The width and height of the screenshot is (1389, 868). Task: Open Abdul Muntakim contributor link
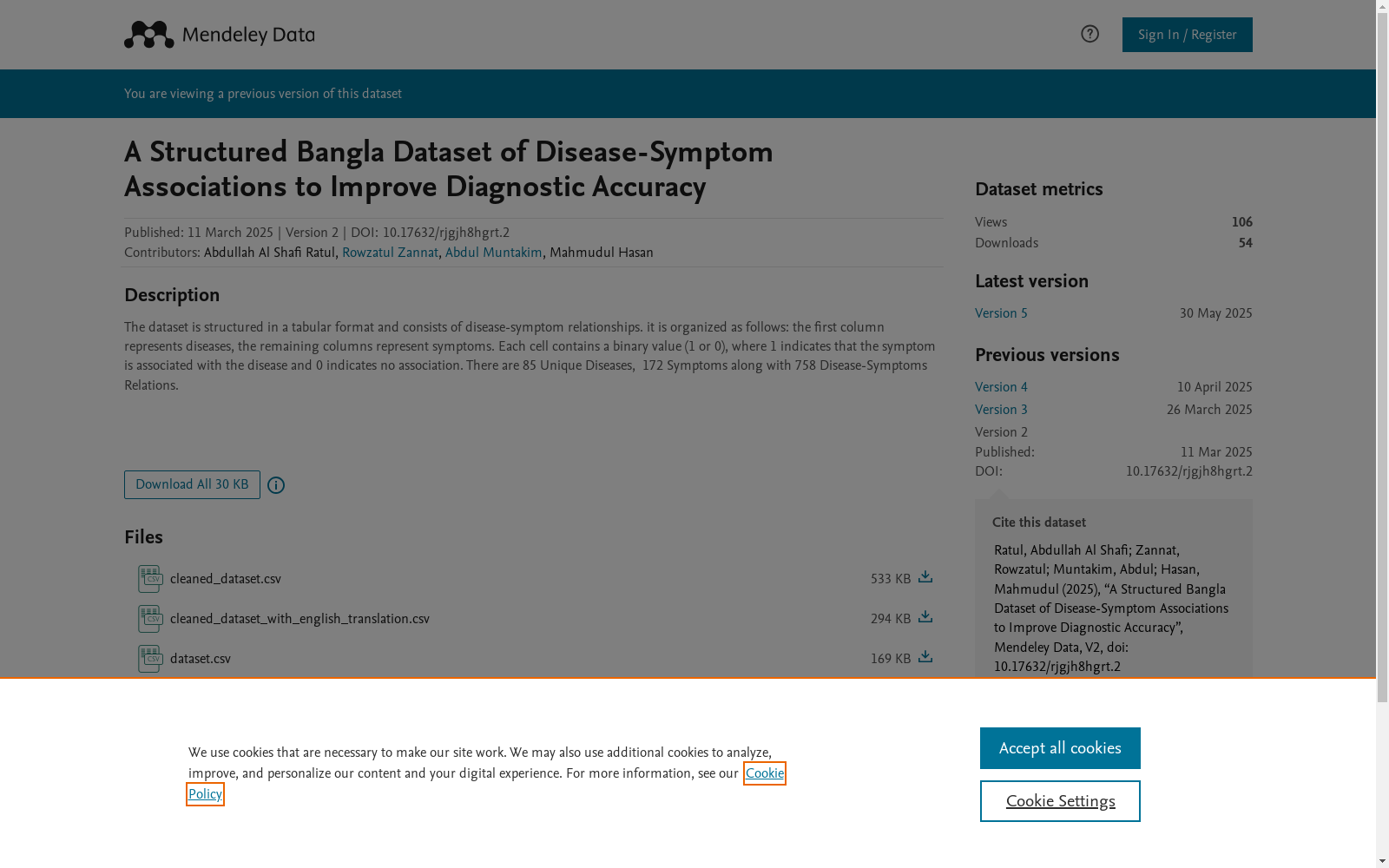[493, 253]
